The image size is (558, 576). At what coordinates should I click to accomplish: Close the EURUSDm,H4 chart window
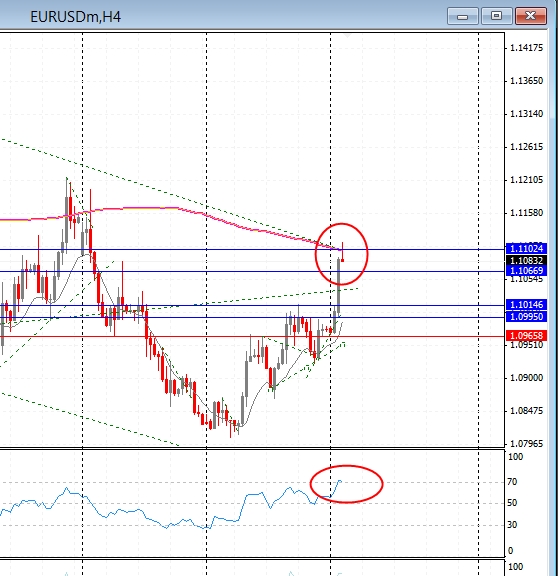click(x=530, y=16)
